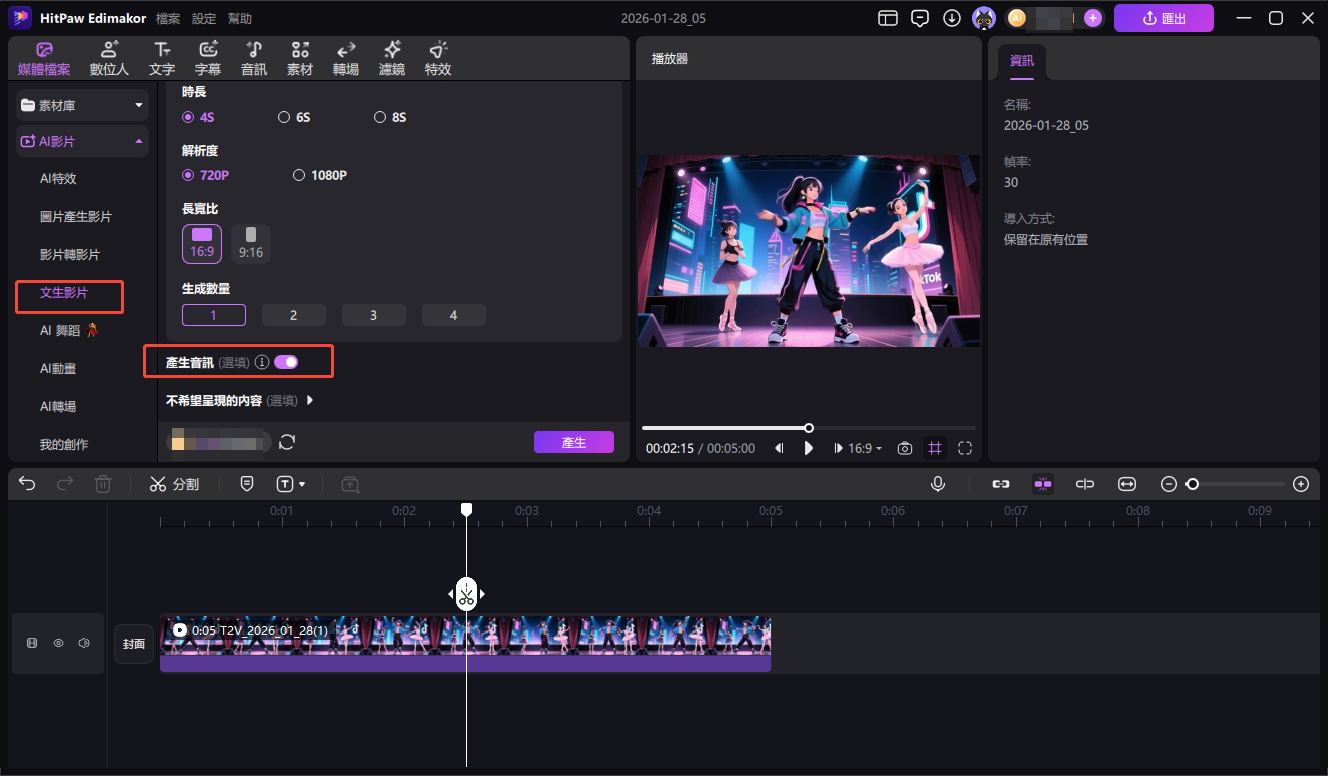1328x776 pixels.
Task: Choose the 8S duration option
Action: click(x=380, y=117)
